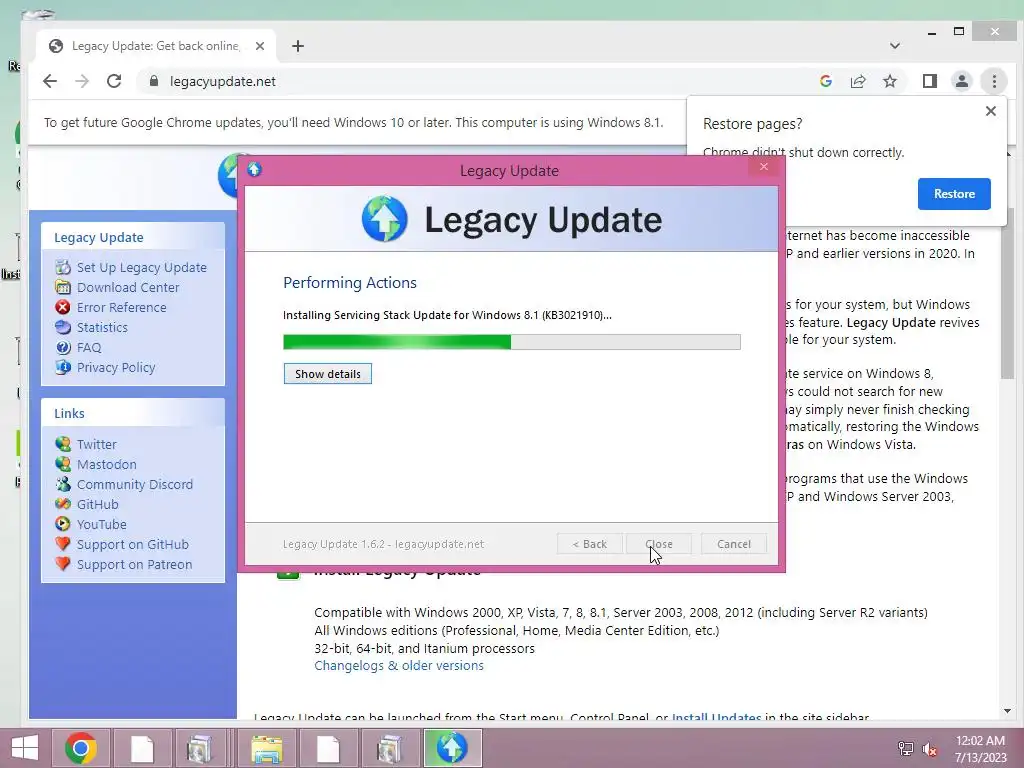The image size is (1024, 768).
Task: Click the installer Back button
Action: [x=590, y=544]
